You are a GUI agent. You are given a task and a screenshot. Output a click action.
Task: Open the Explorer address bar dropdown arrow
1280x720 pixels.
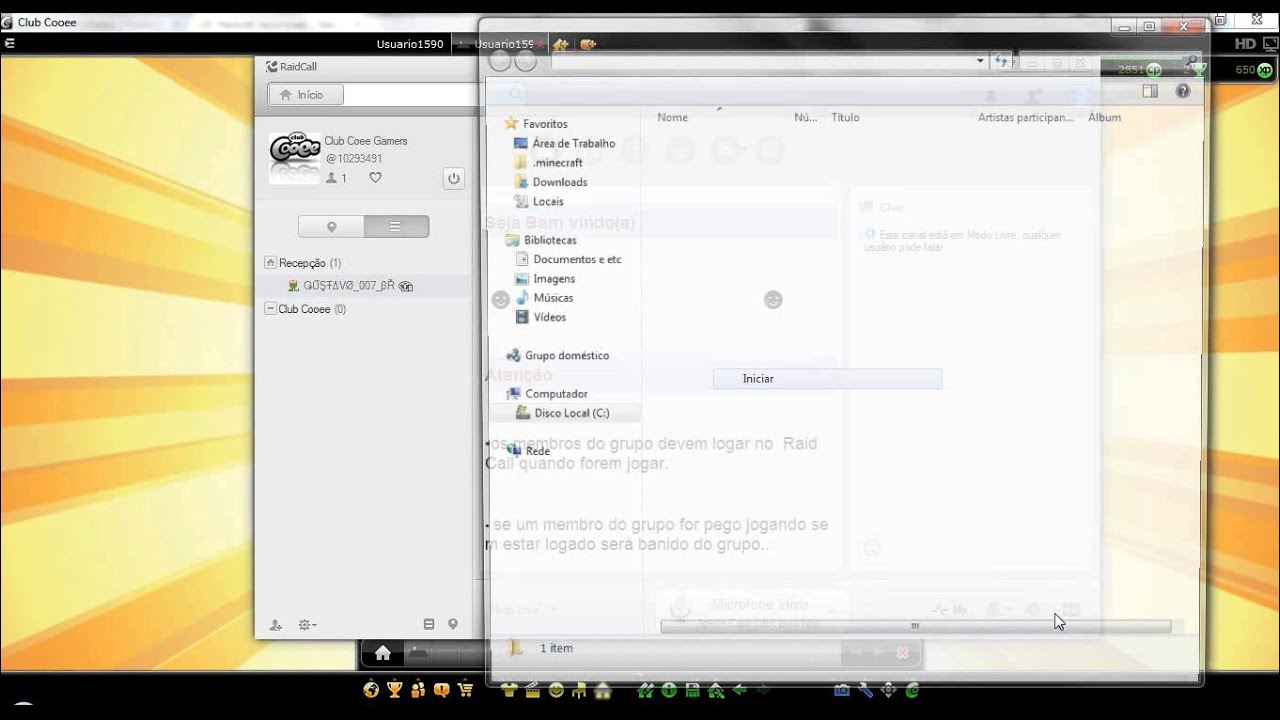[980, 61]
